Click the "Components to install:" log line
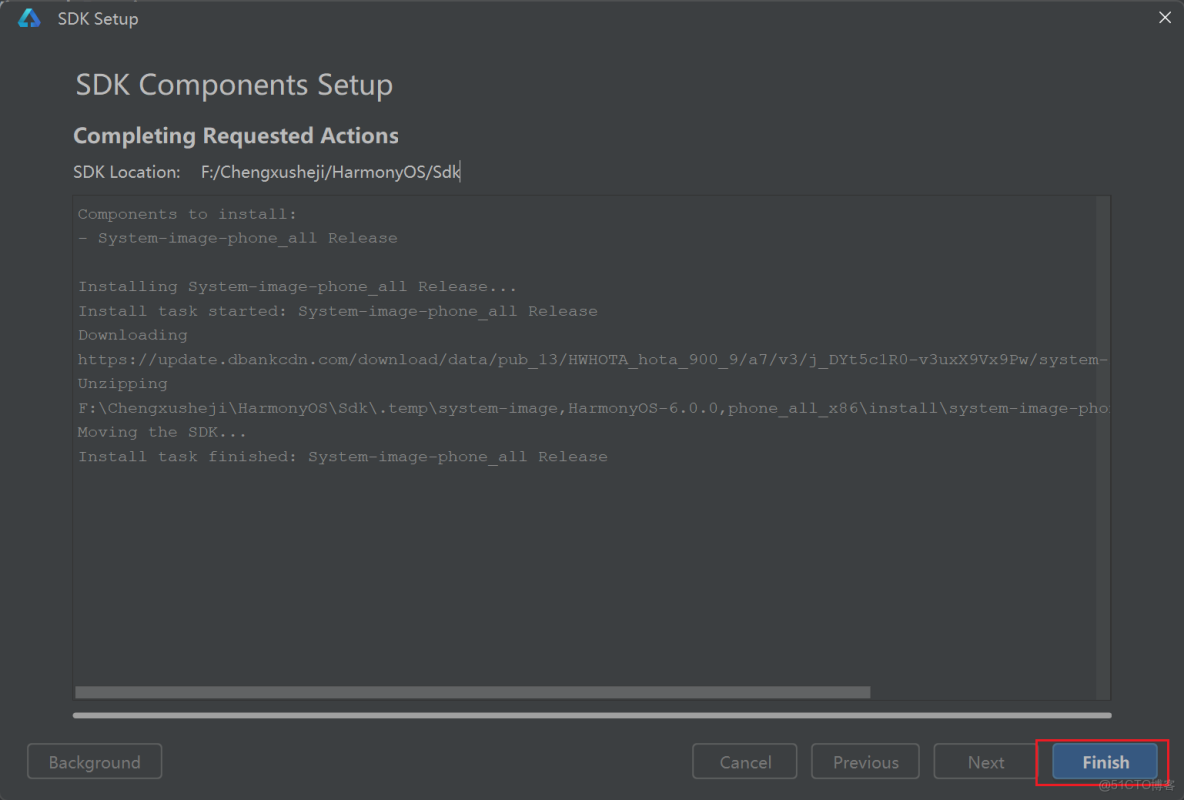This screenshot has width=1184, height=800. pos(187,214)
